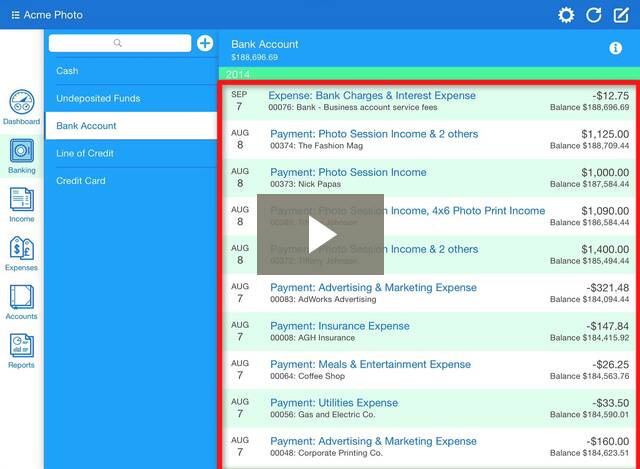Viewport: 640px width, 469px height.
Task: Click the search magnifier field
Action: [x=120, y=43]
